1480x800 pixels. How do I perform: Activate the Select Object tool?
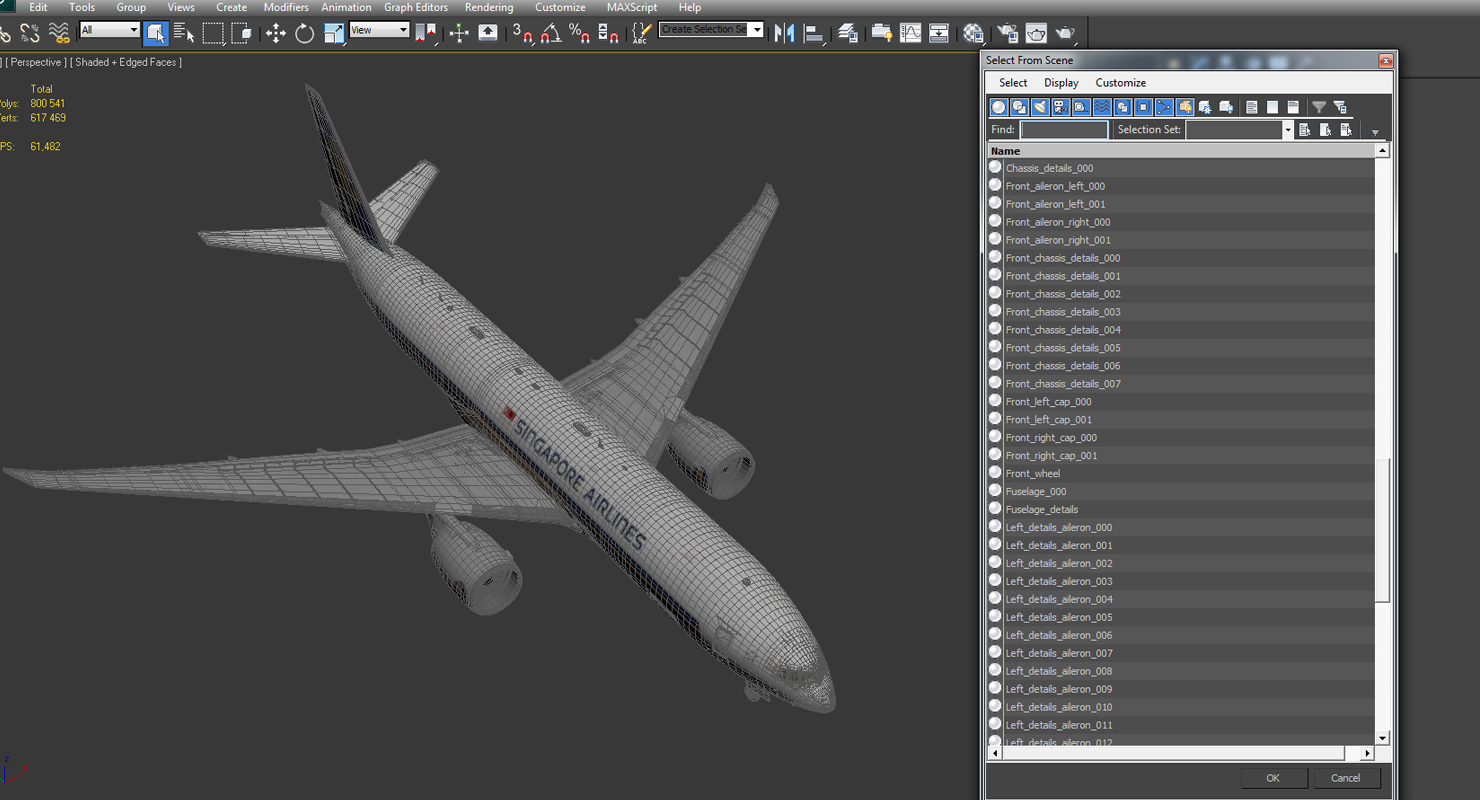(x=155, y=33)
